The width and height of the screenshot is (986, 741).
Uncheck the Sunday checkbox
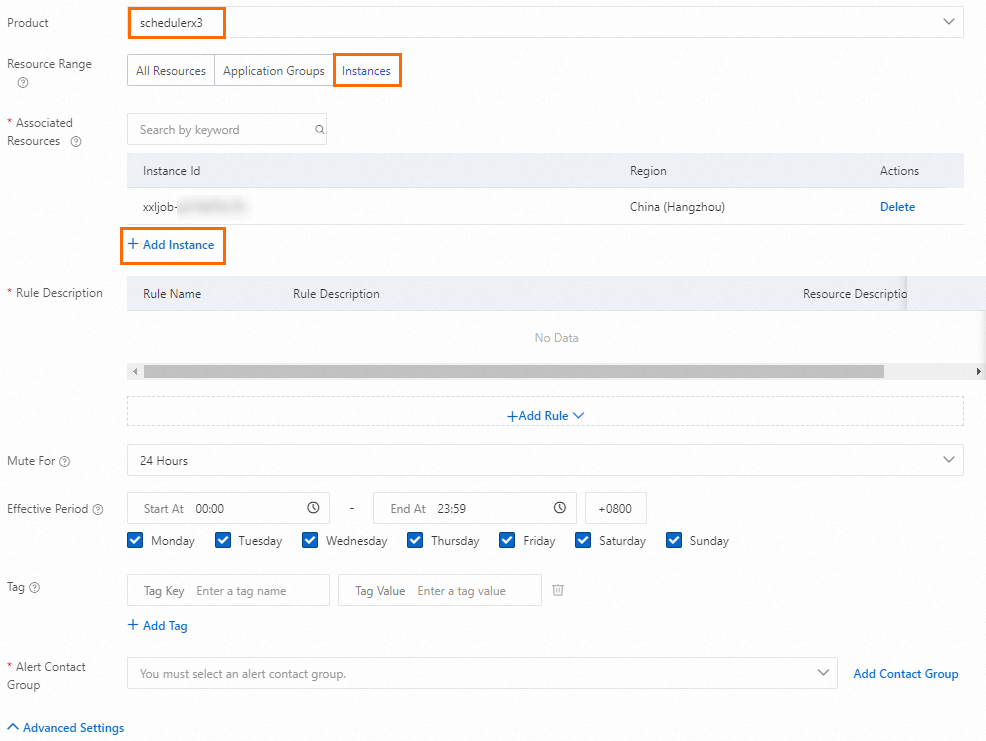point(674,540)
